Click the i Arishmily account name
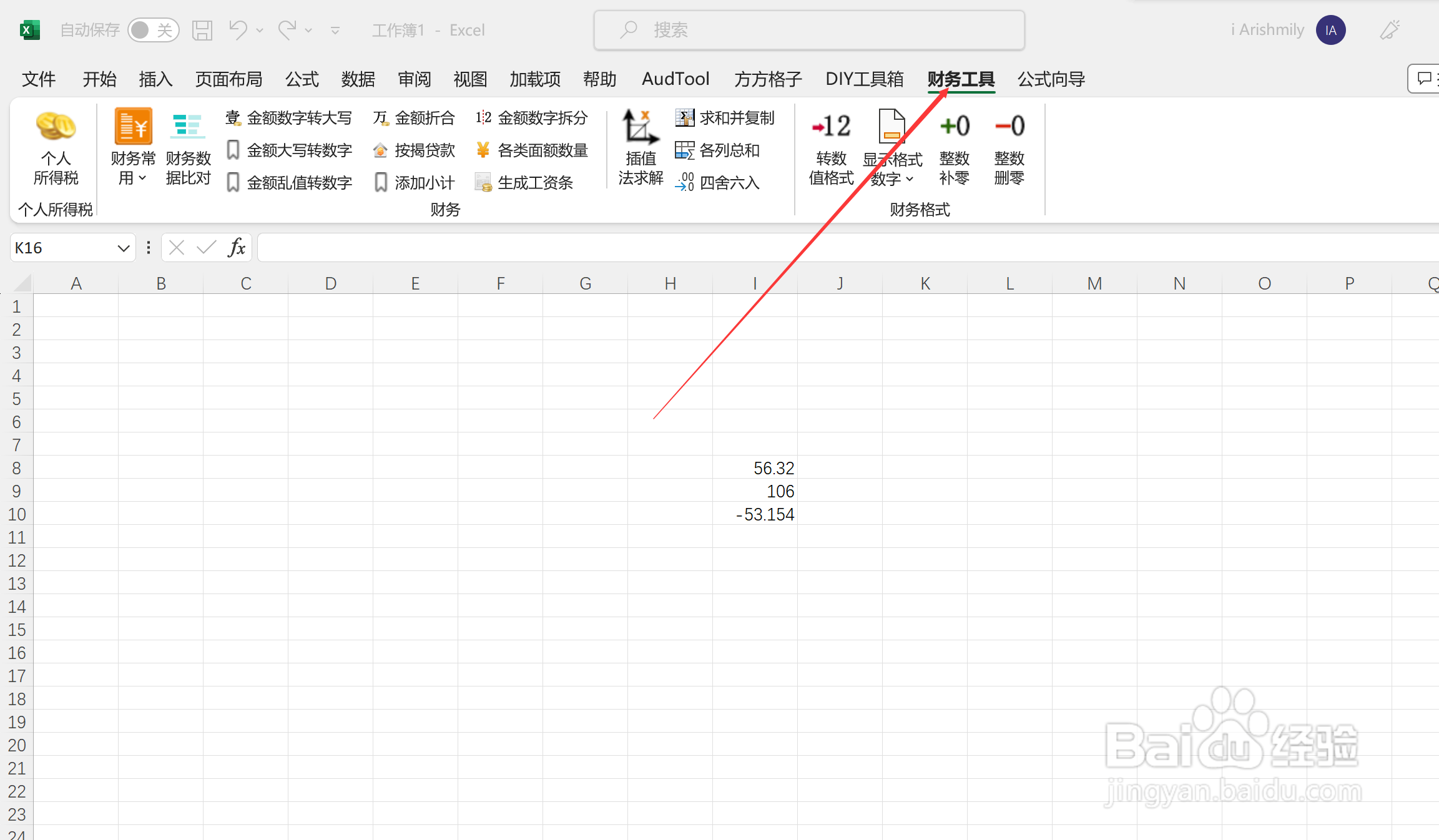1439x840 pixels. [x=1267, y=30]
